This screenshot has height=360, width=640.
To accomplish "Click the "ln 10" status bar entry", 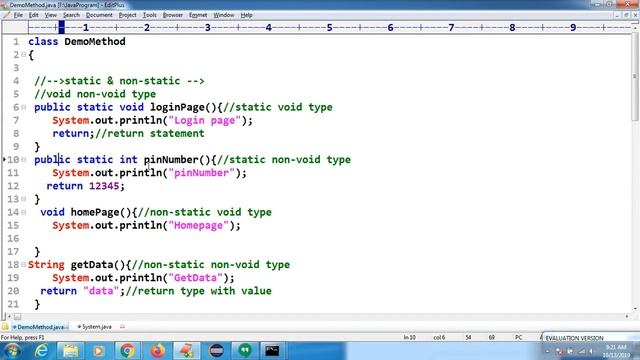I will [409, 338].
